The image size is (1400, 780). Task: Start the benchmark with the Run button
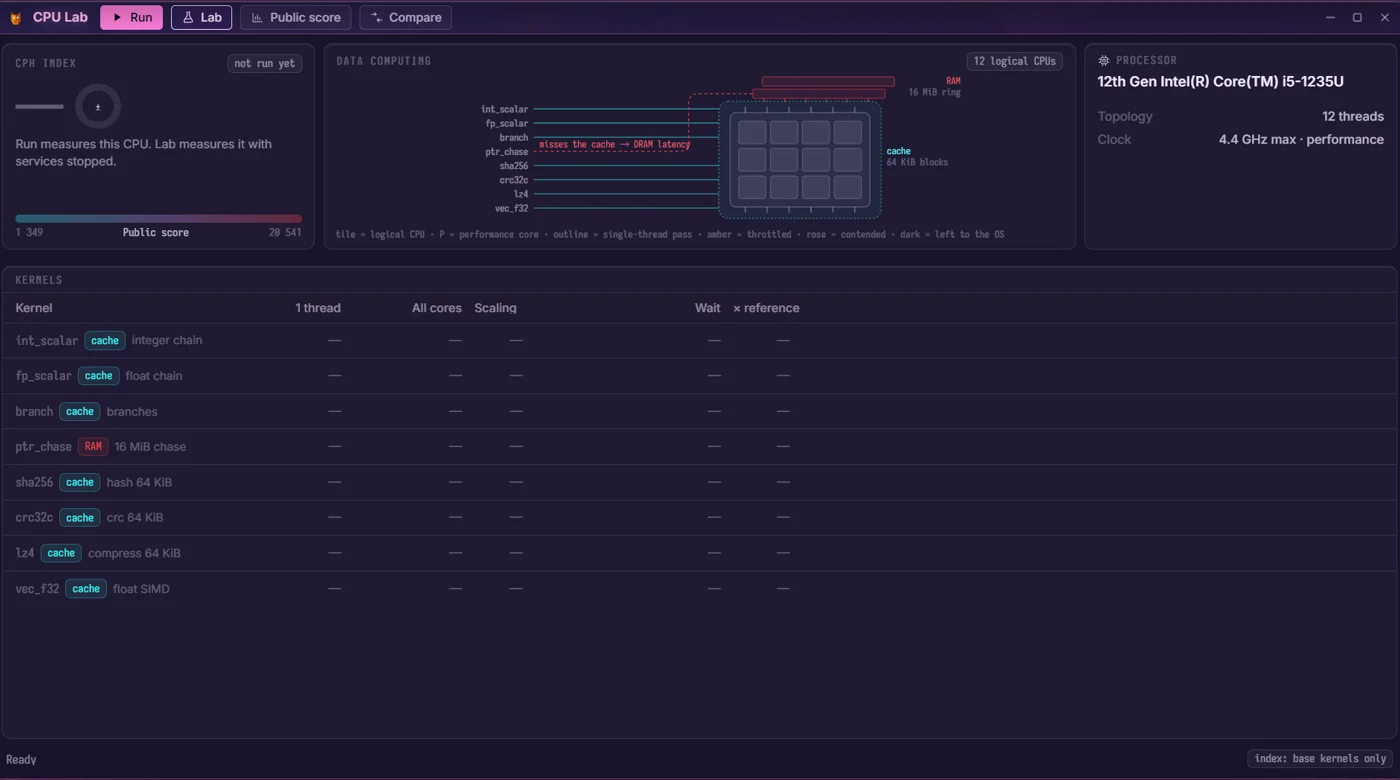131,18
